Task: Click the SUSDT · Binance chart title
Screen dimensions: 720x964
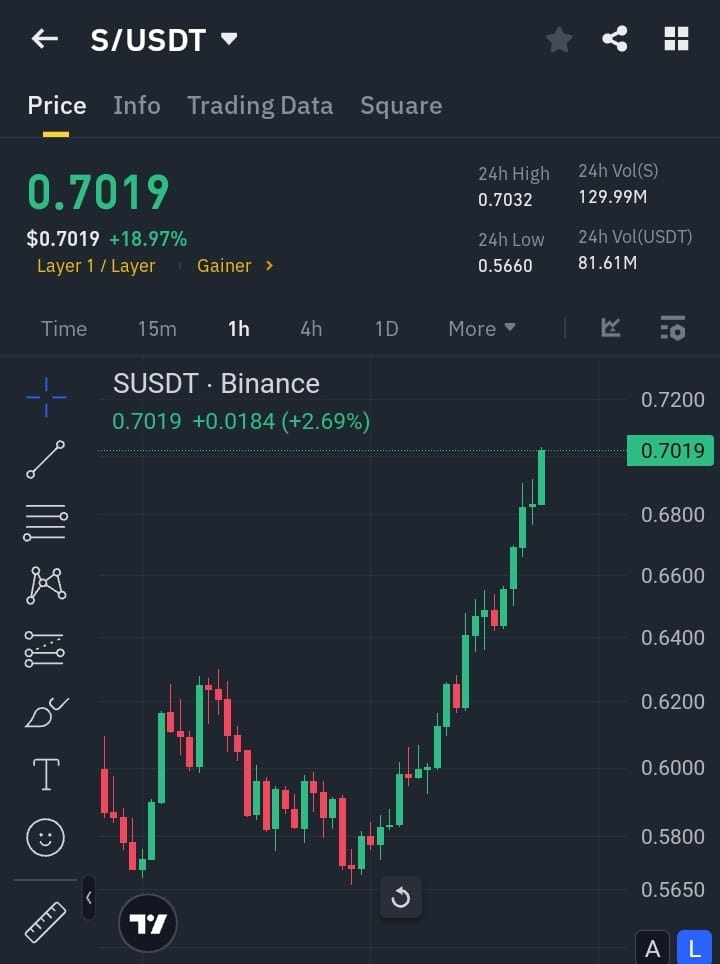Action: coord(216,384)
